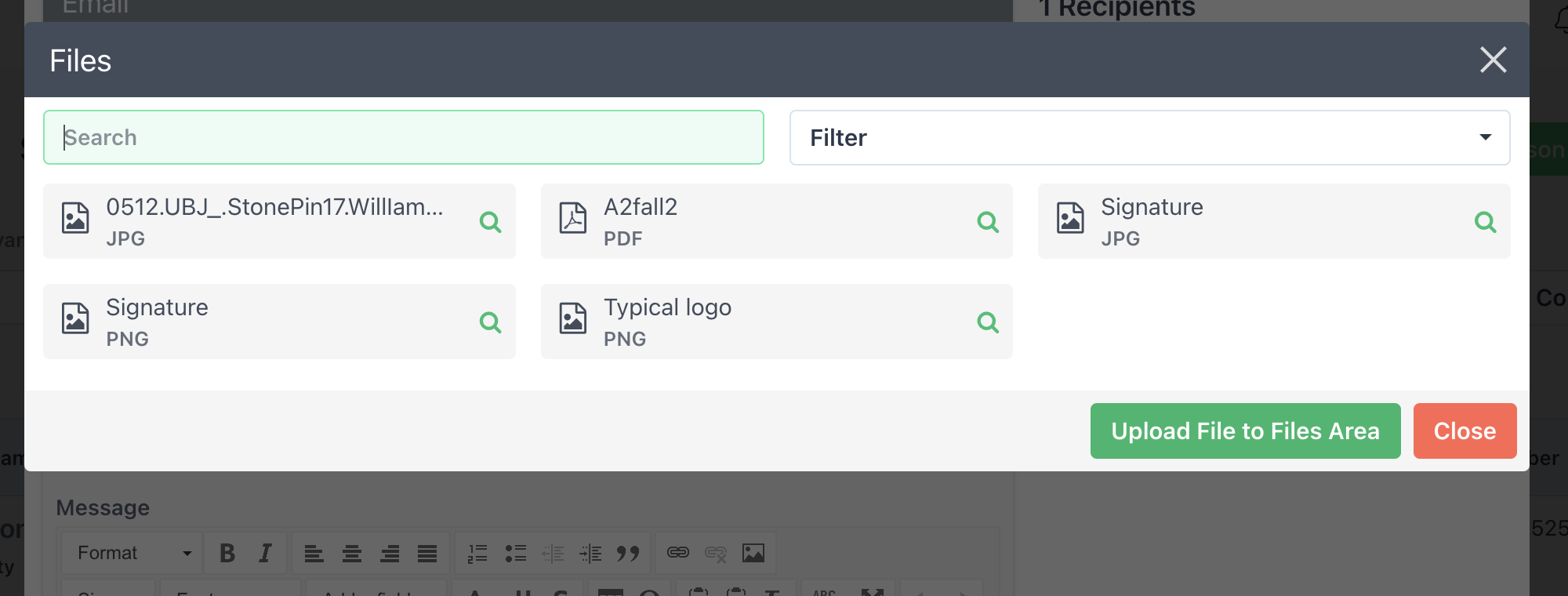Increase the text indent in the editor

590,552
